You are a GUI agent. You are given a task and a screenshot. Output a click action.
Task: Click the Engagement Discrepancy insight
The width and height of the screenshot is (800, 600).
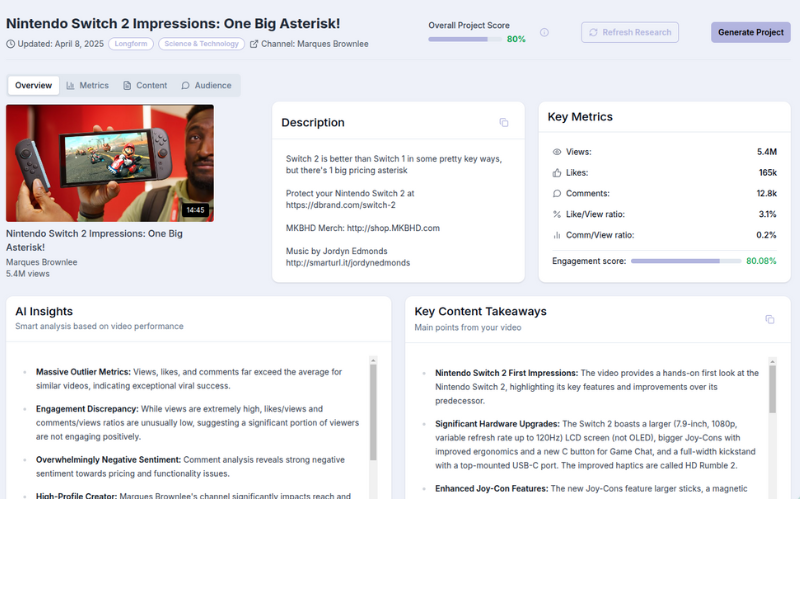pos(197,423)
